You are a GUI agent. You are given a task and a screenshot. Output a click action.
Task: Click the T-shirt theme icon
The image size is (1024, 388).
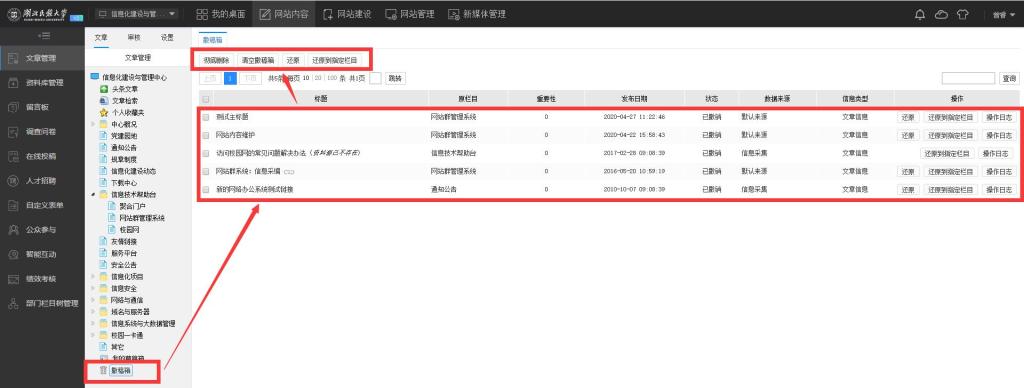click(x=963, y=14)
